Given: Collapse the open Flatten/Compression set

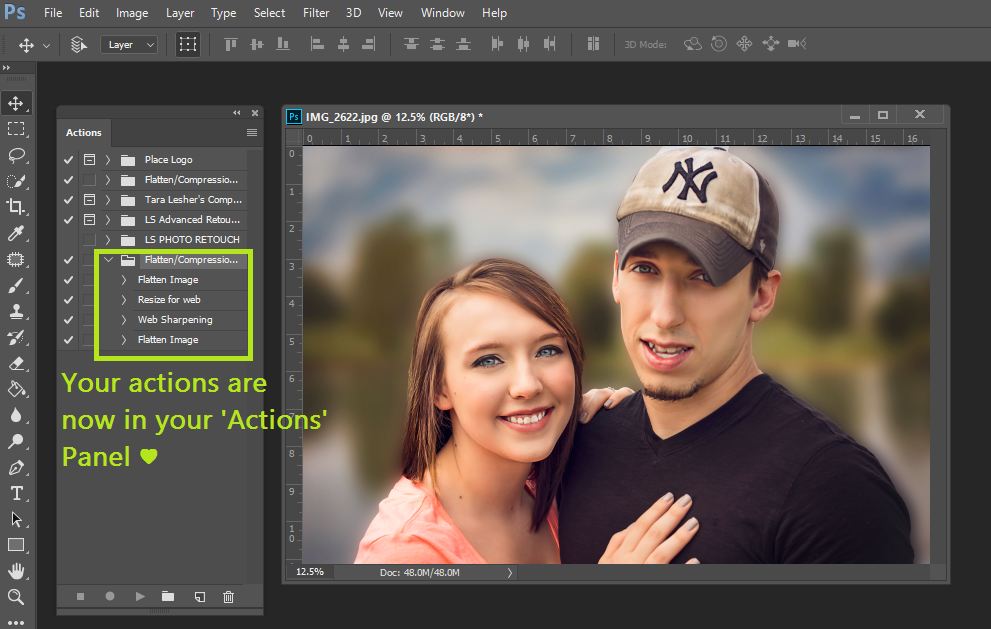Looking at the screenshot, I should (108, 260).
